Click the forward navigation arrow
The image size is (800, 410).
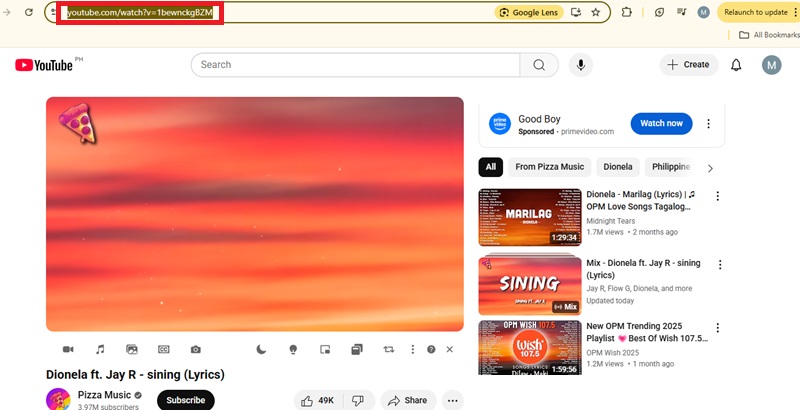pyautogui.click(x=7, y=12)
